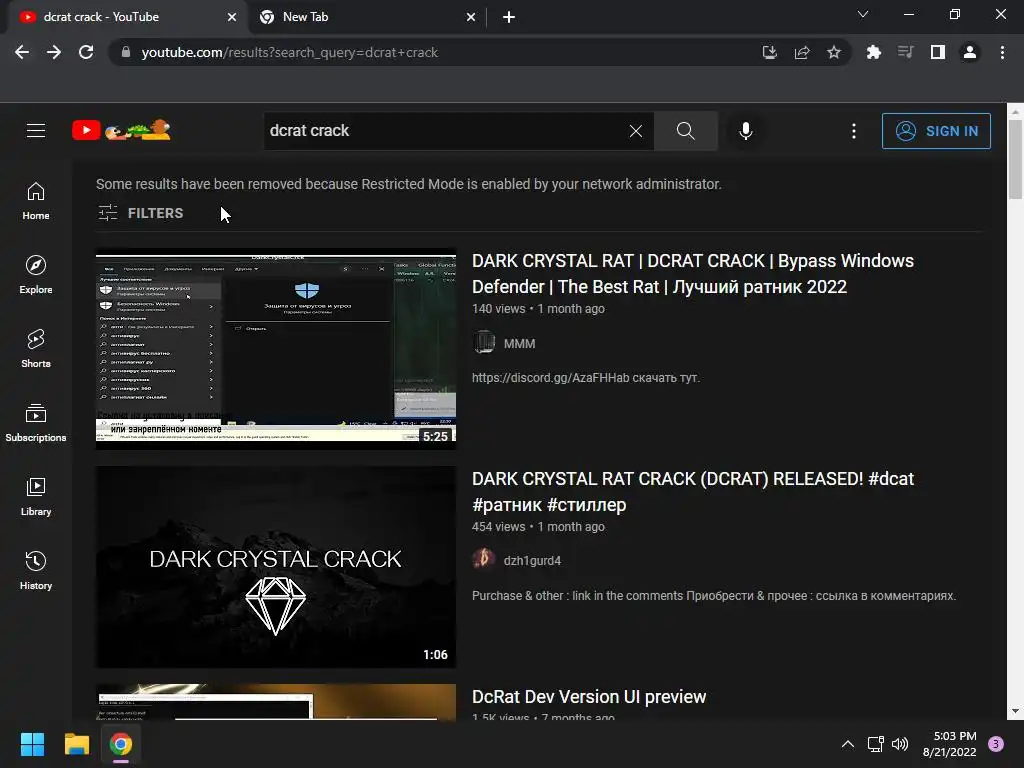Open 'DARK CRYSTAL RAT CRACK (DCRAT) RELEASED' title
The height and width of the screenshot is (768, 1024).
coord(693,492)
